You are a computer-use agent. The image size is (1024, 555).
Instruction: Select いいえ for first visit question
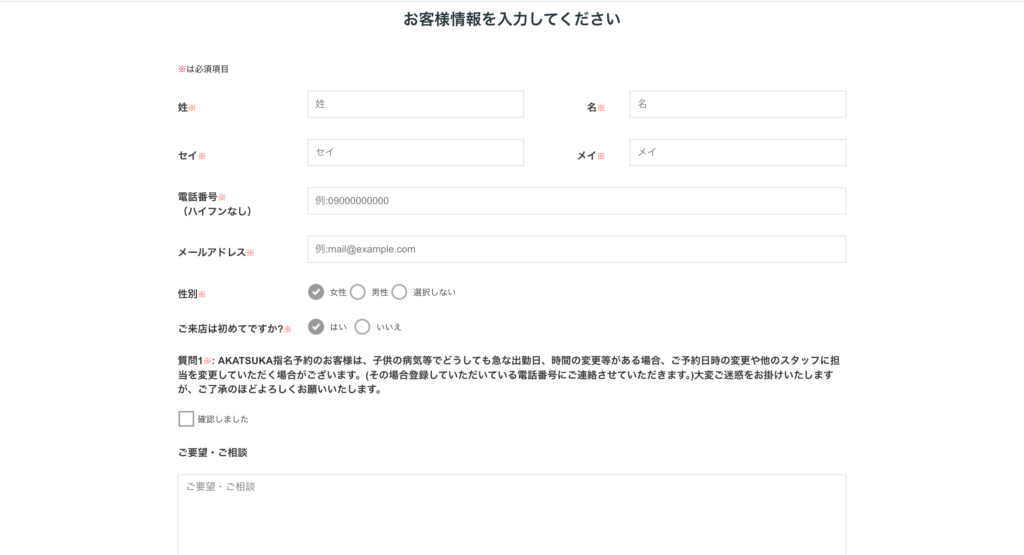[x=362, y=326]
